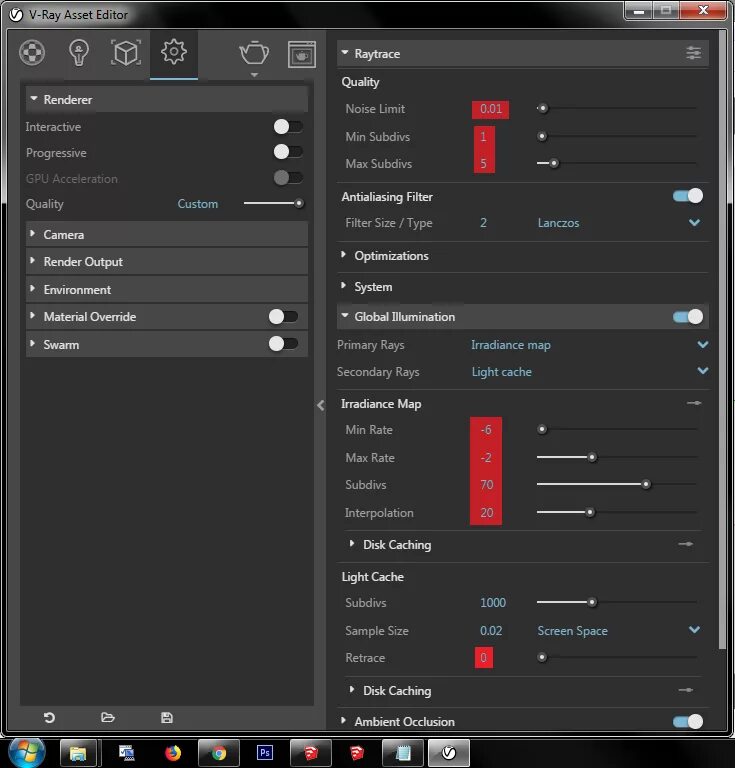Image resolution: width=735 pixels, height=768 pixels.
Task: Expand the Environment section
Action: (x=166, y=289)
